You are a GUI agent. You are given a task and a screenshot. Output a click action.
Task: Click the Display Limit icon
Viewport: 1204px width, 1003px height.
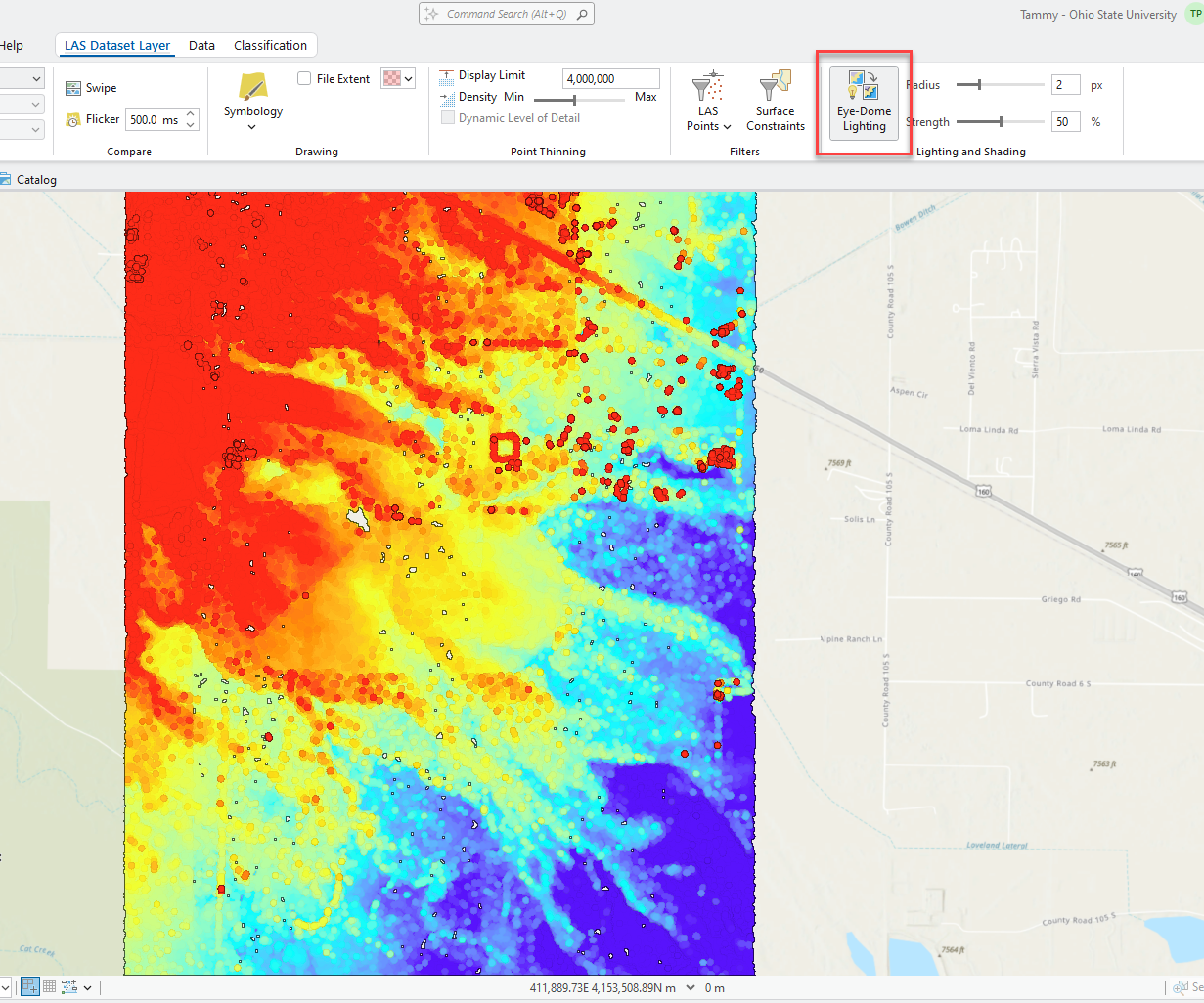(x=447, y=76)
